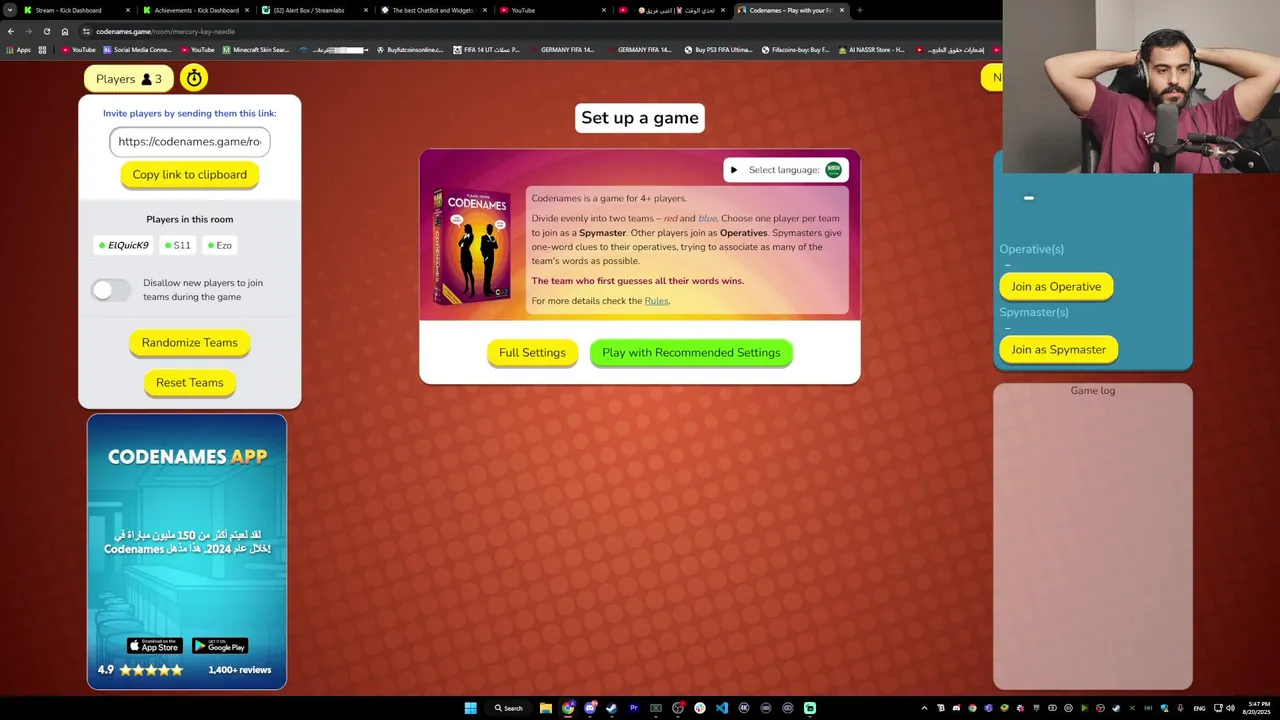The width and height of the screenshot is (1280, 720).
Task: Open Buy PS3 FIFA Ultima... bookmark
Action: (719, 50)
